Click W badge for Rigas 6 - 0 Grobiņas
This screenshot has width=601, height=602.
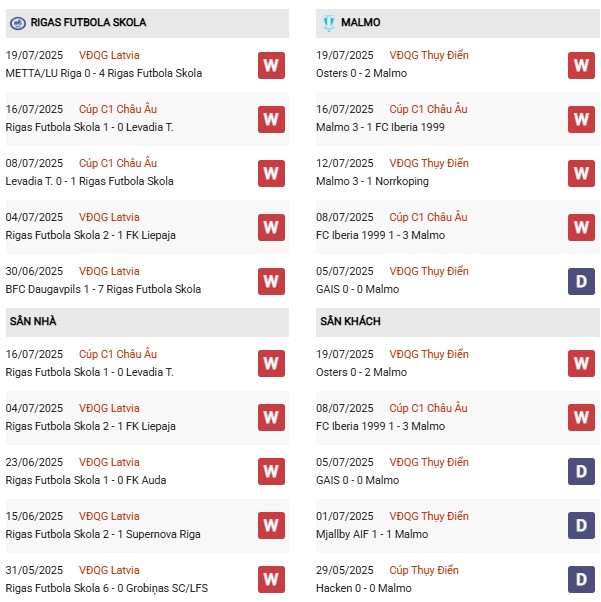[x=271, y=579]
